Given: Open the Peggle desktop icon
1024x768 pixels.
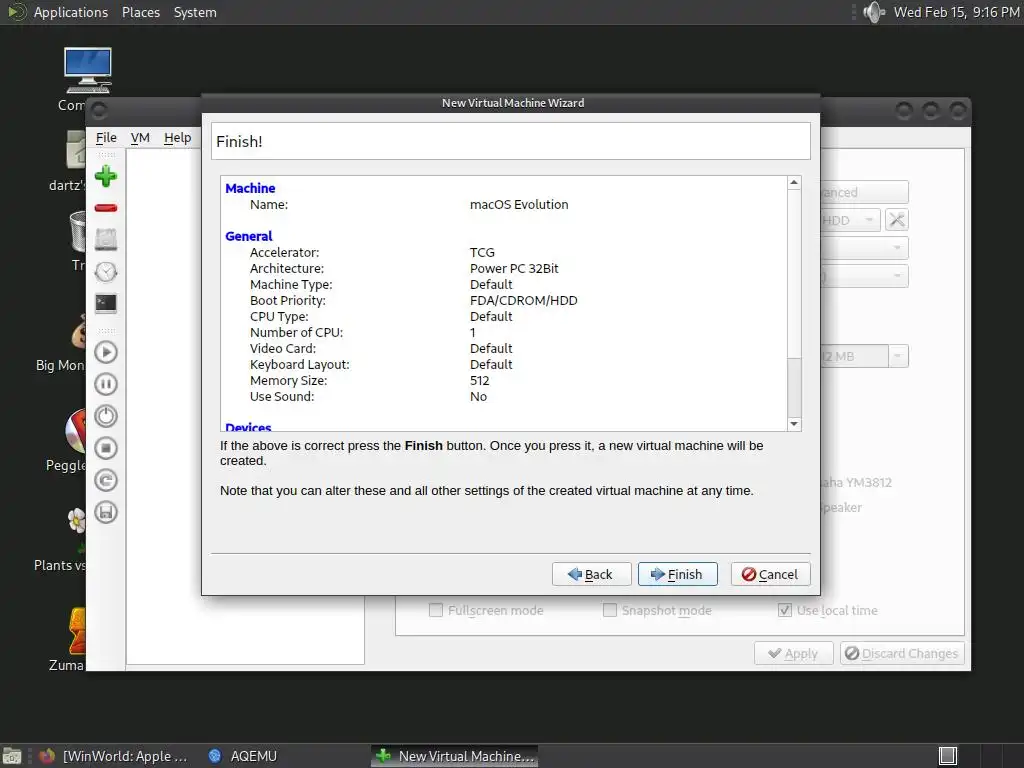Looking at the screenshot, I should 76,431.
